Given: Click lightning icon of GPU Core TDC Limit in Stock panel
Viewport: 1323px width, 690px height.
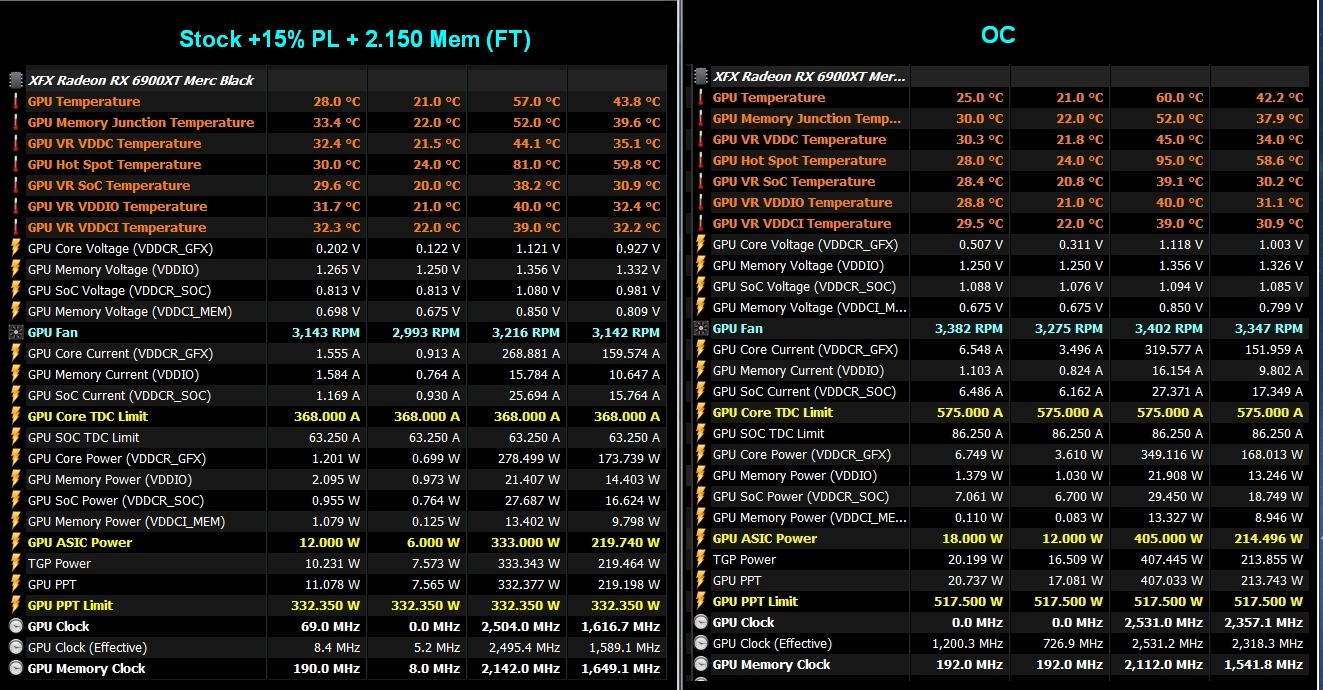Looking at the screenshot, I should click(15, 416).
